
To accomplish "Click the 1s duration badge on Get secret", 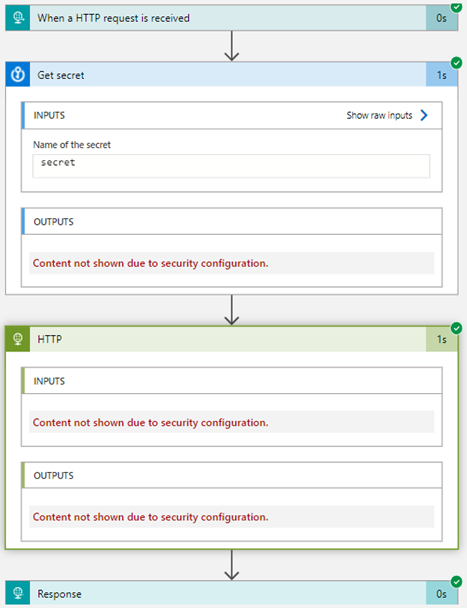I will [x=441, y=75].
